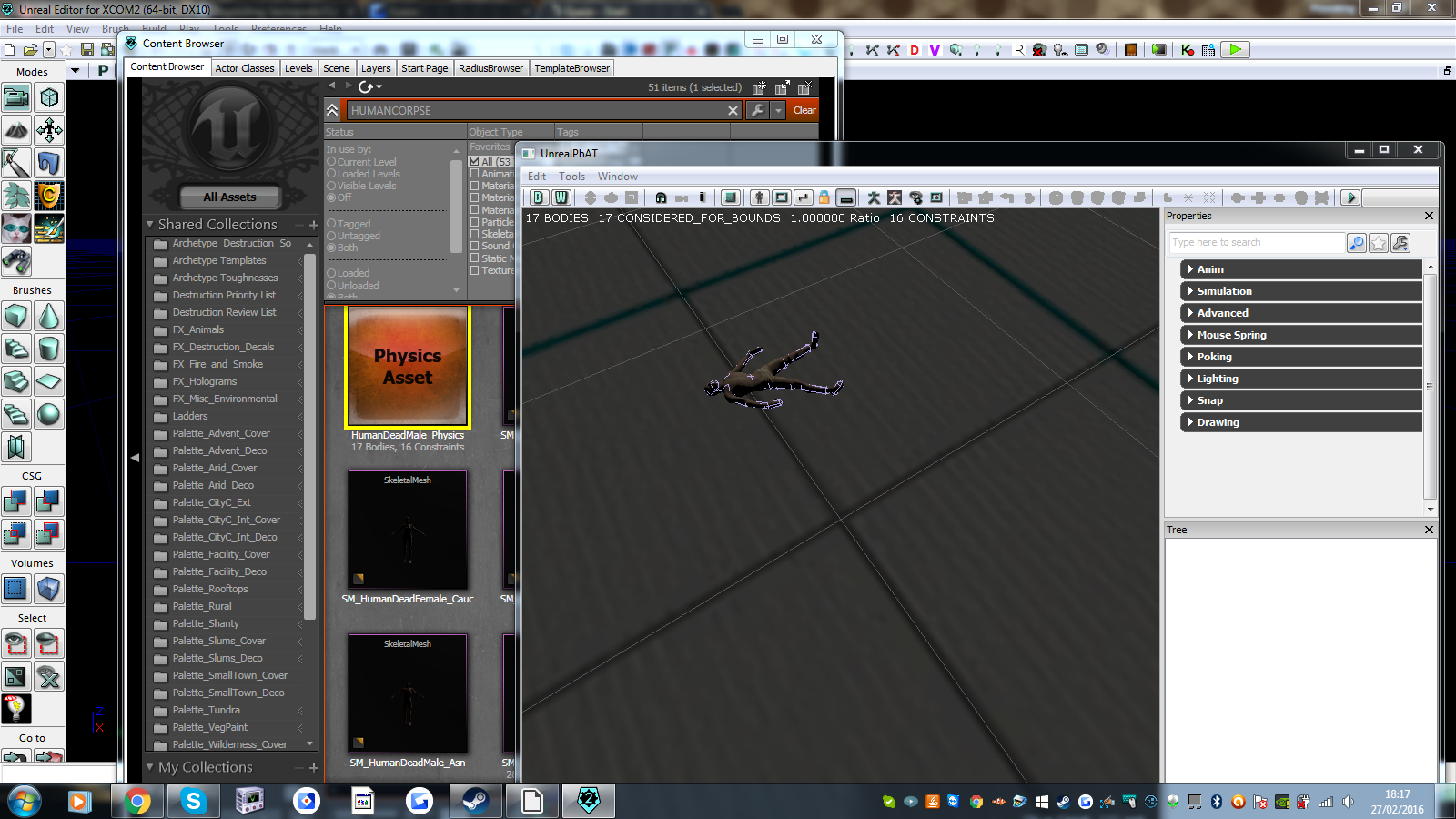This screenshot has width=1456, height=819.
Task: Open the Layers tab
Action: tap(376, 68)
